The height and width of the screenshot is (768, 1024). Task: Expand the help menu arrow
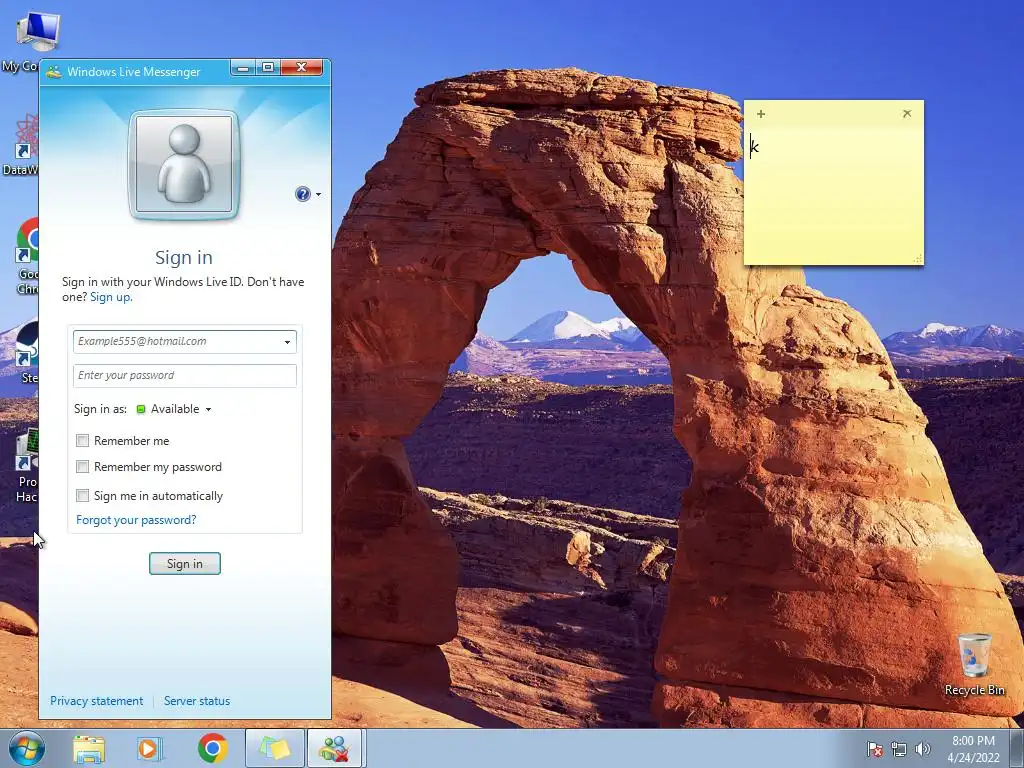(x=319, y=195)
